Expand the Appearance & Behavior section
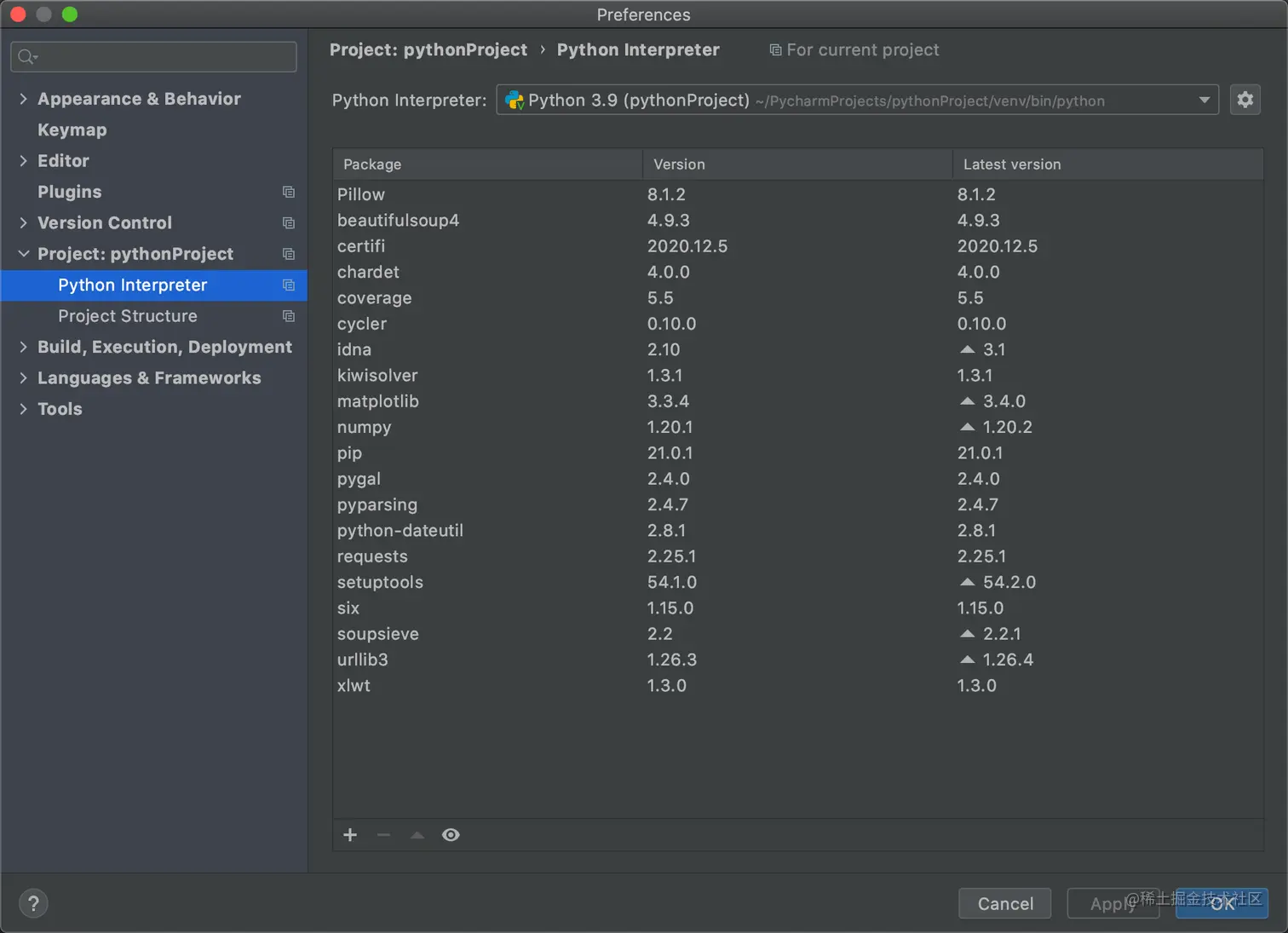The height and width of the screenshot is (933, 1288). [x=23, y=99]
